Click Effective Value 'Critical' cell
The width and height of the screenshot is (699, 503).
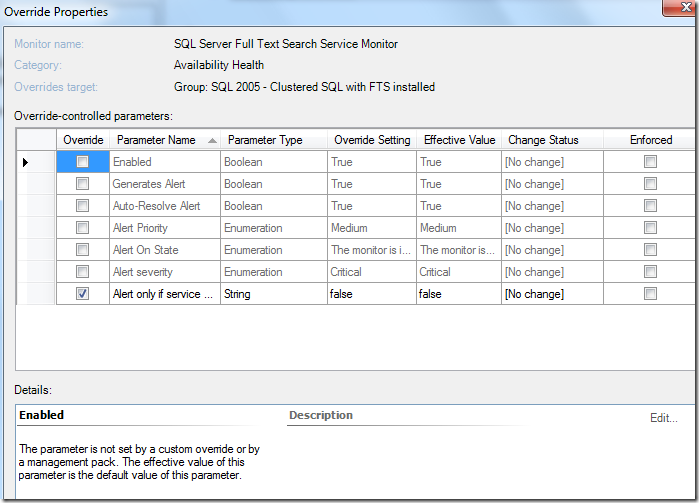459,272
